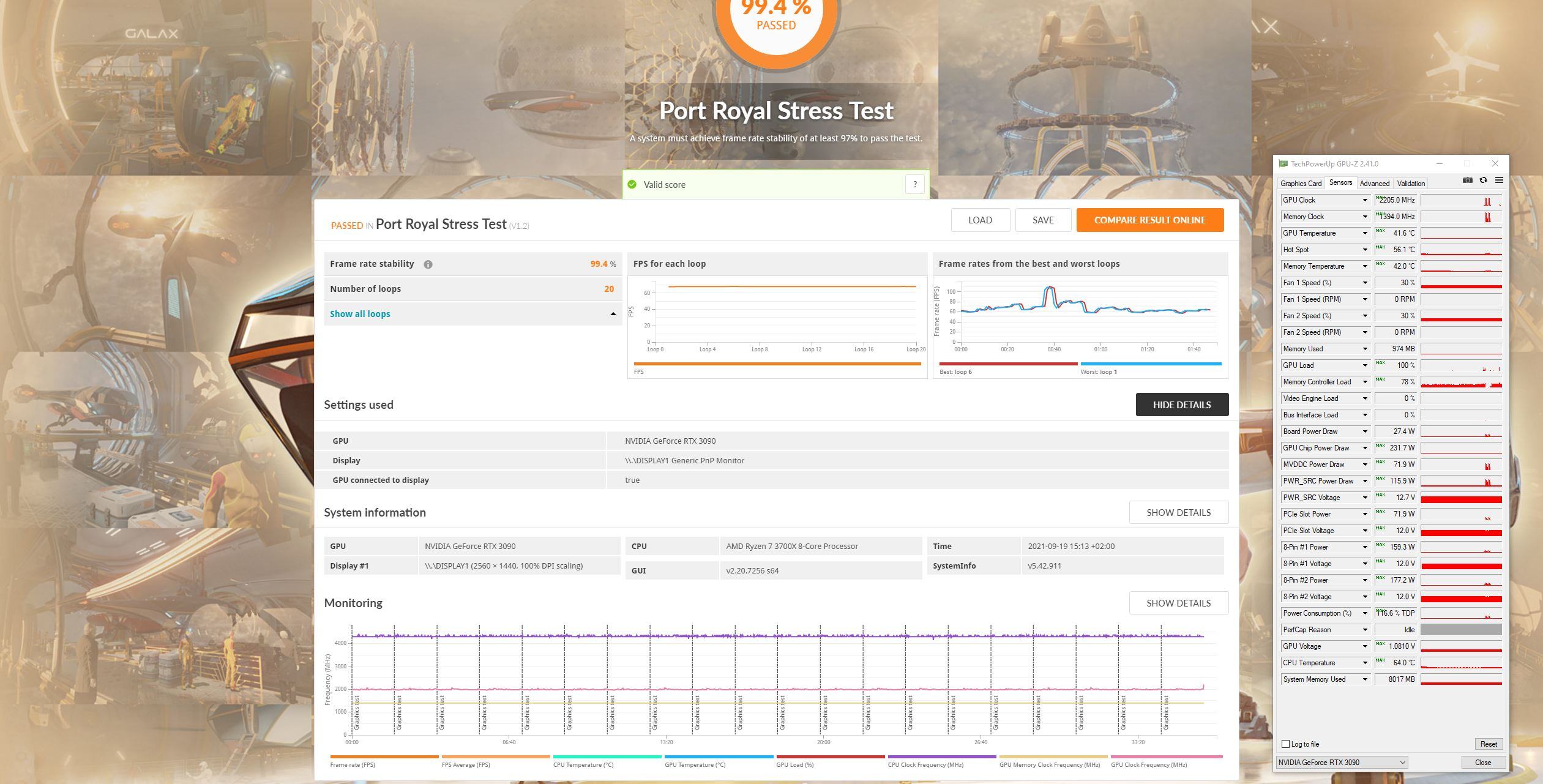
Task: Open Memory Used sensor dropdown
Action: pyautogui.click(x=1364, y=349)
